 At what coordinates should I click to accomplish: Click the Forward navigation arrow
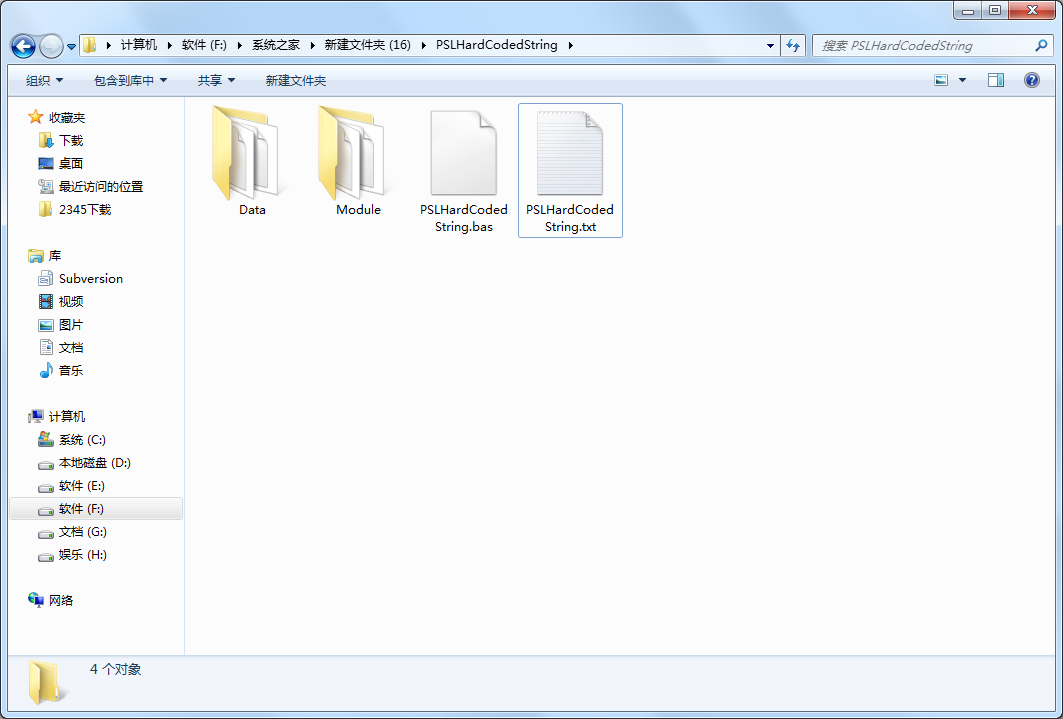(51, 46)
